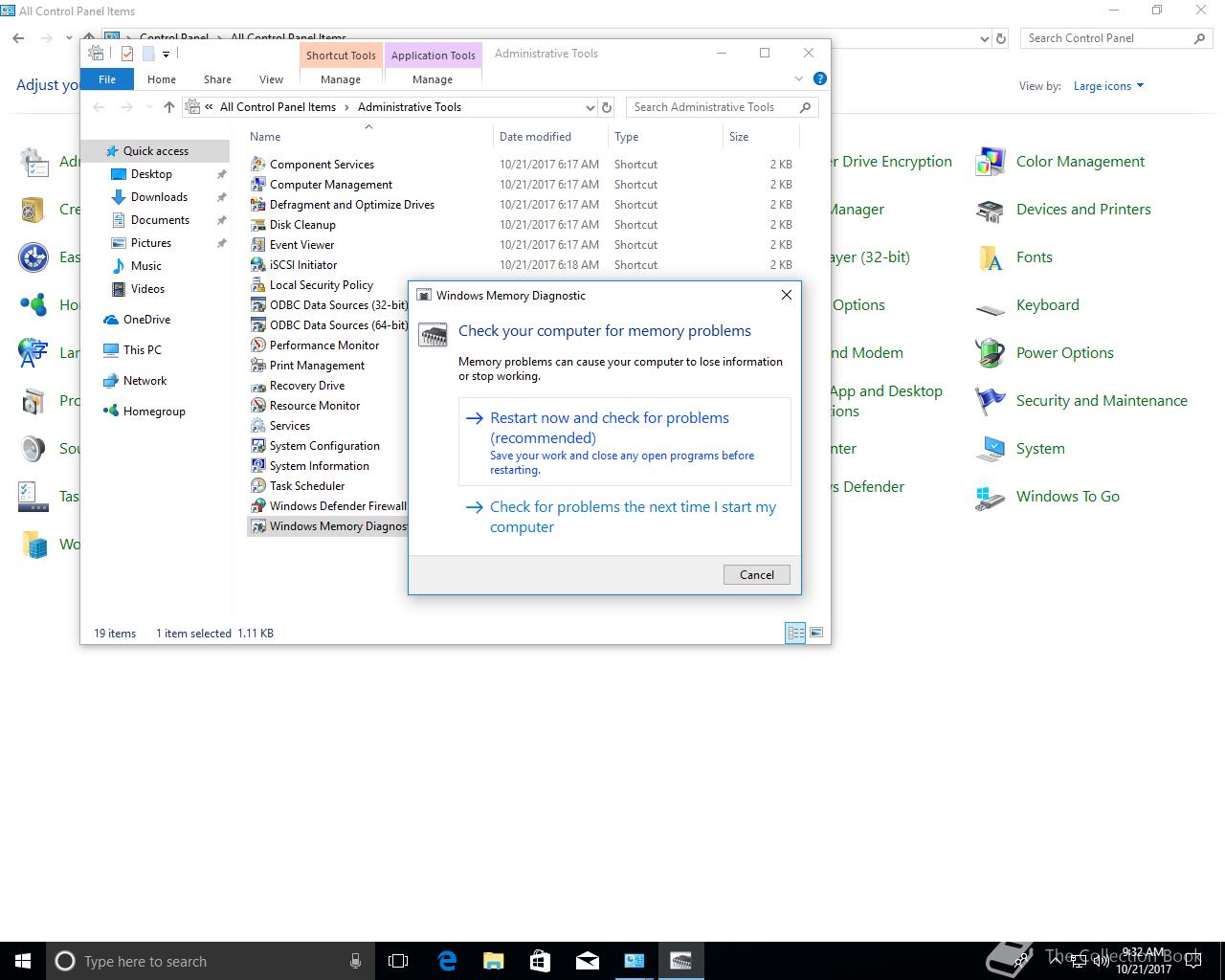The height and width of the screenshot is (980, 1225).
Task: Select the iSCSI Initiator icon
Action: [257, 265]
